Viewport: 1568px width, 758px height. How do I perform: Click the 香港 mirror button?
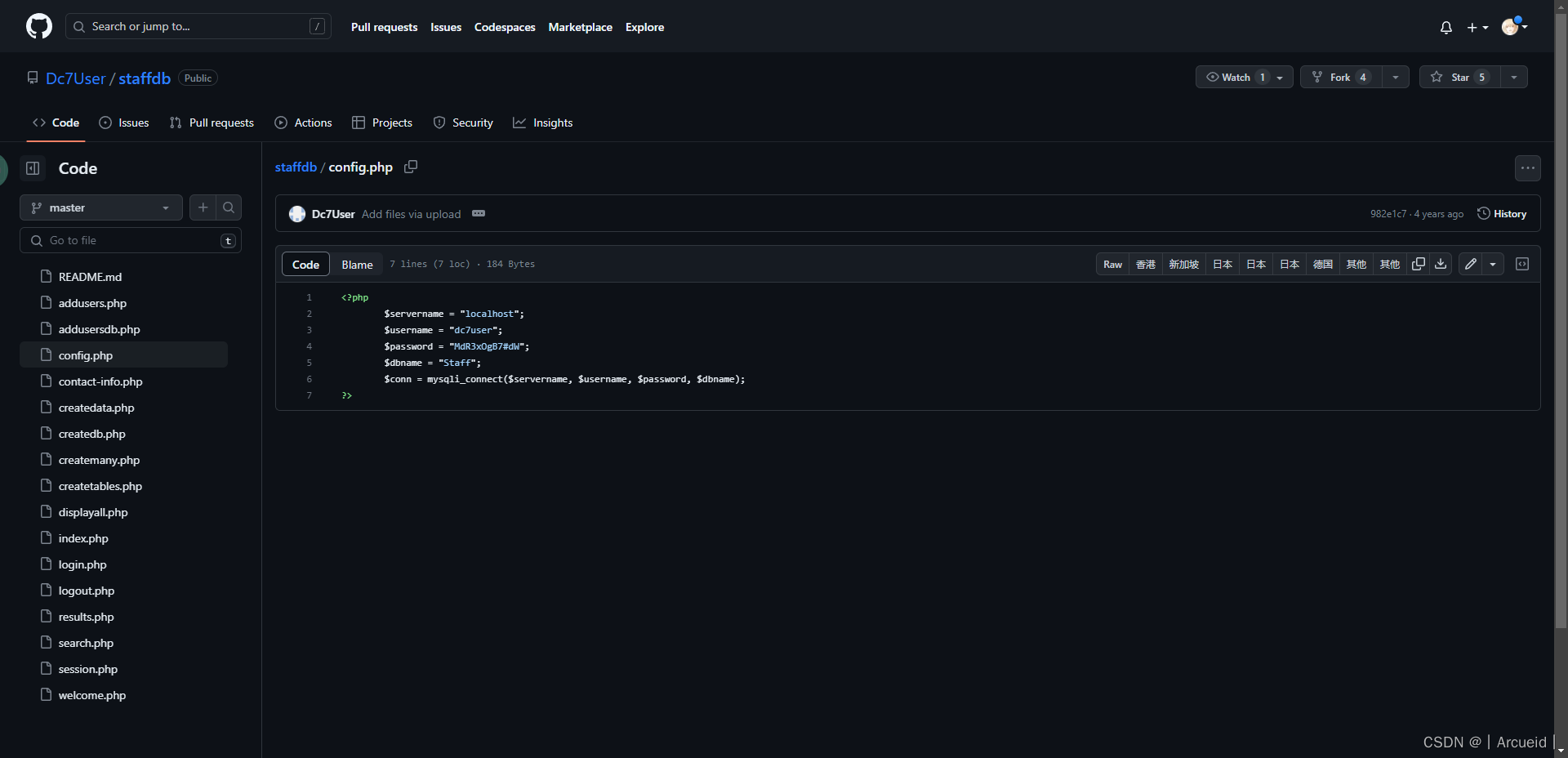tap(1145, 264)
